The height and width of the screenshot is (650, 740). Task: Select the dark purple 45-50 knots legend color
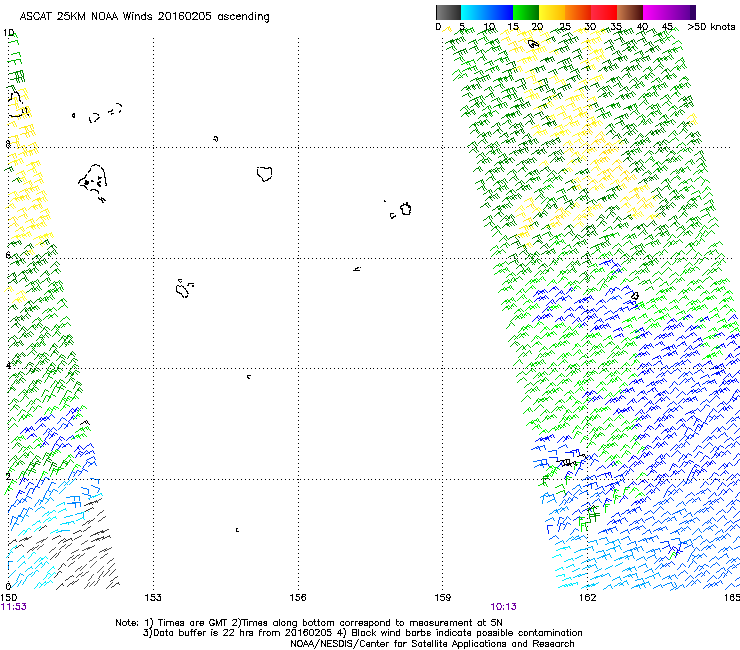coord(682,12)
